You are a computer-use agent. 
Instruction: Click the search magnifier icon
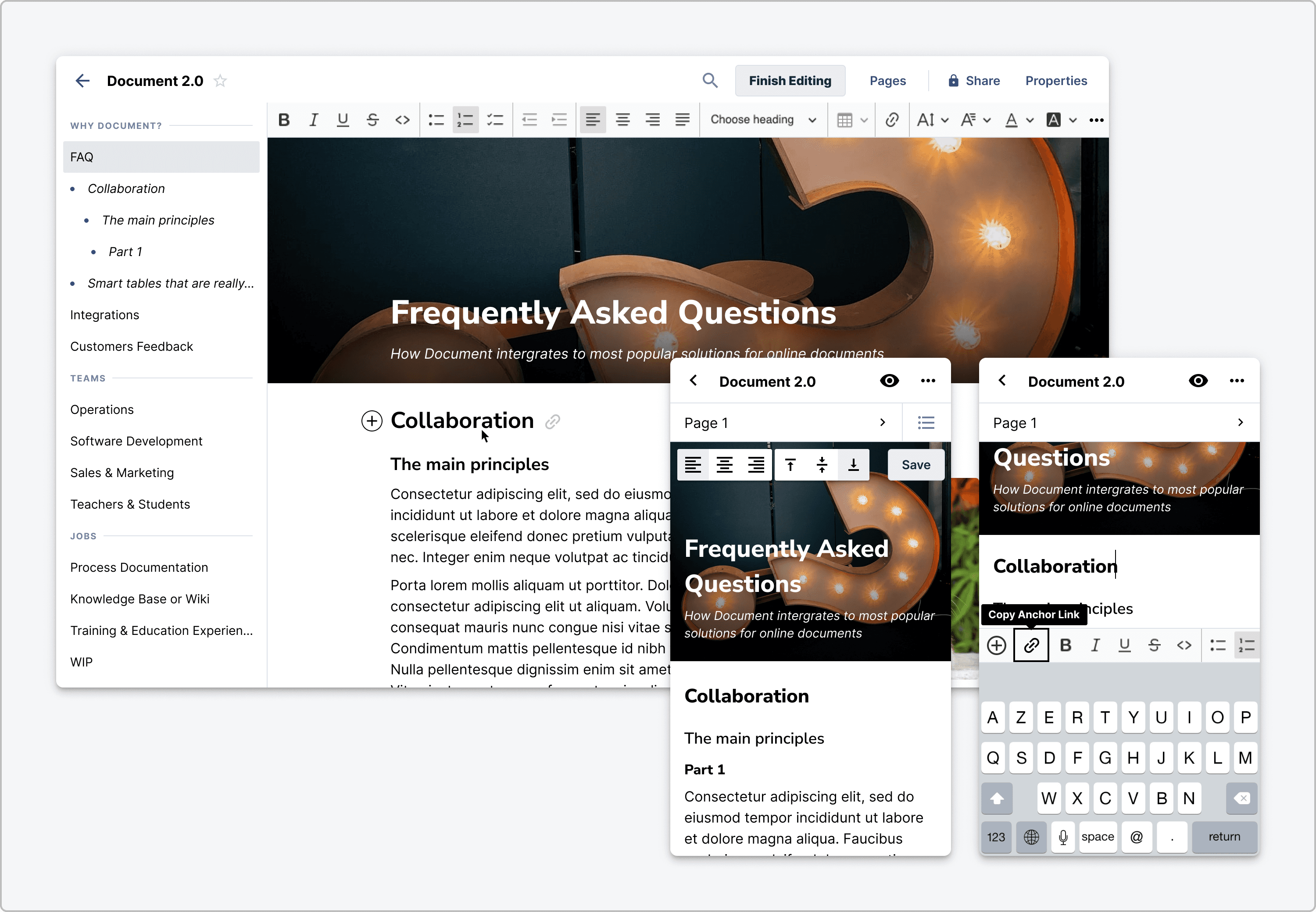point(709,81)
